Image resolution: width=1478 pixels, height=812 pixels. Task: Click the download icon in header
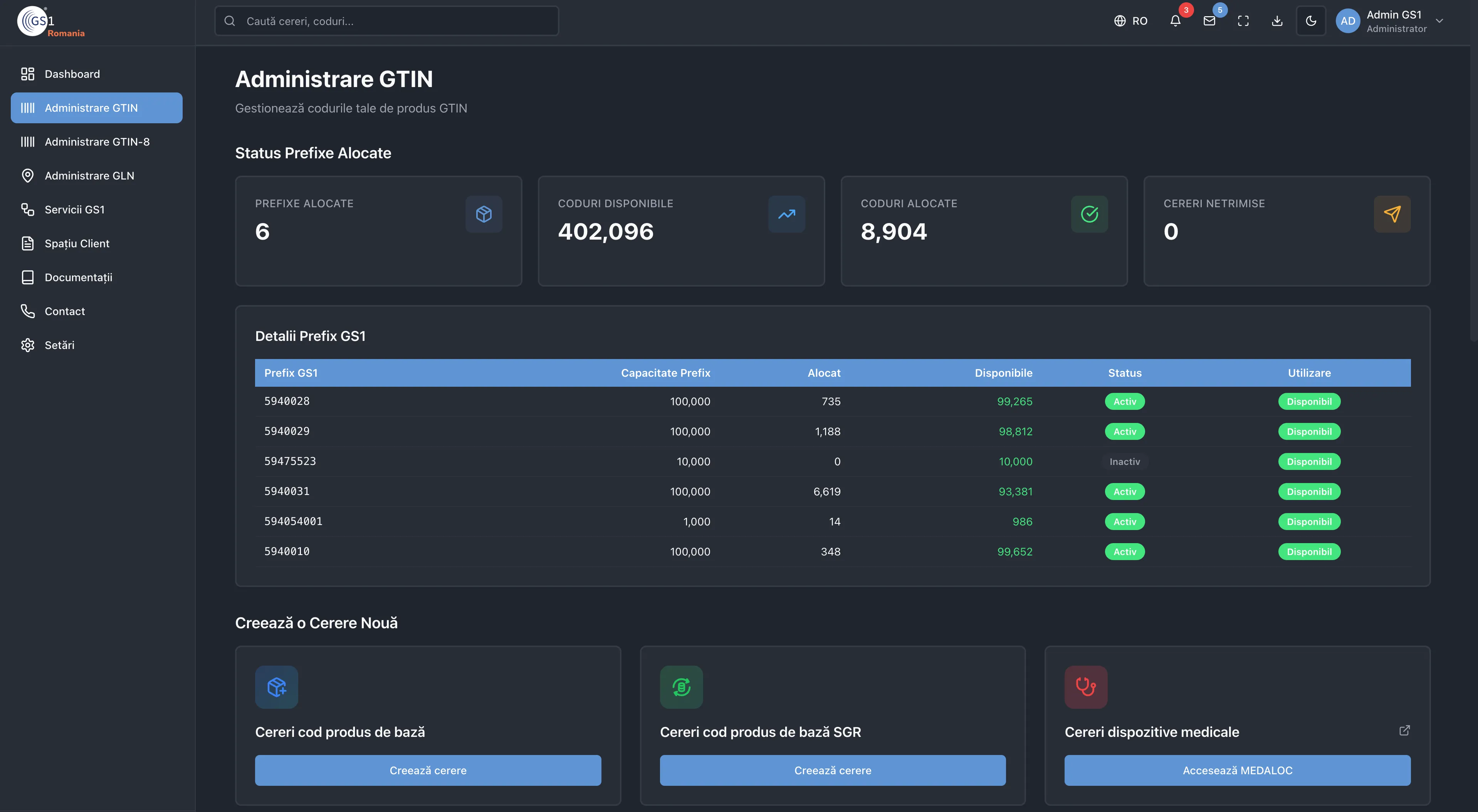(x=1276, y=21)
